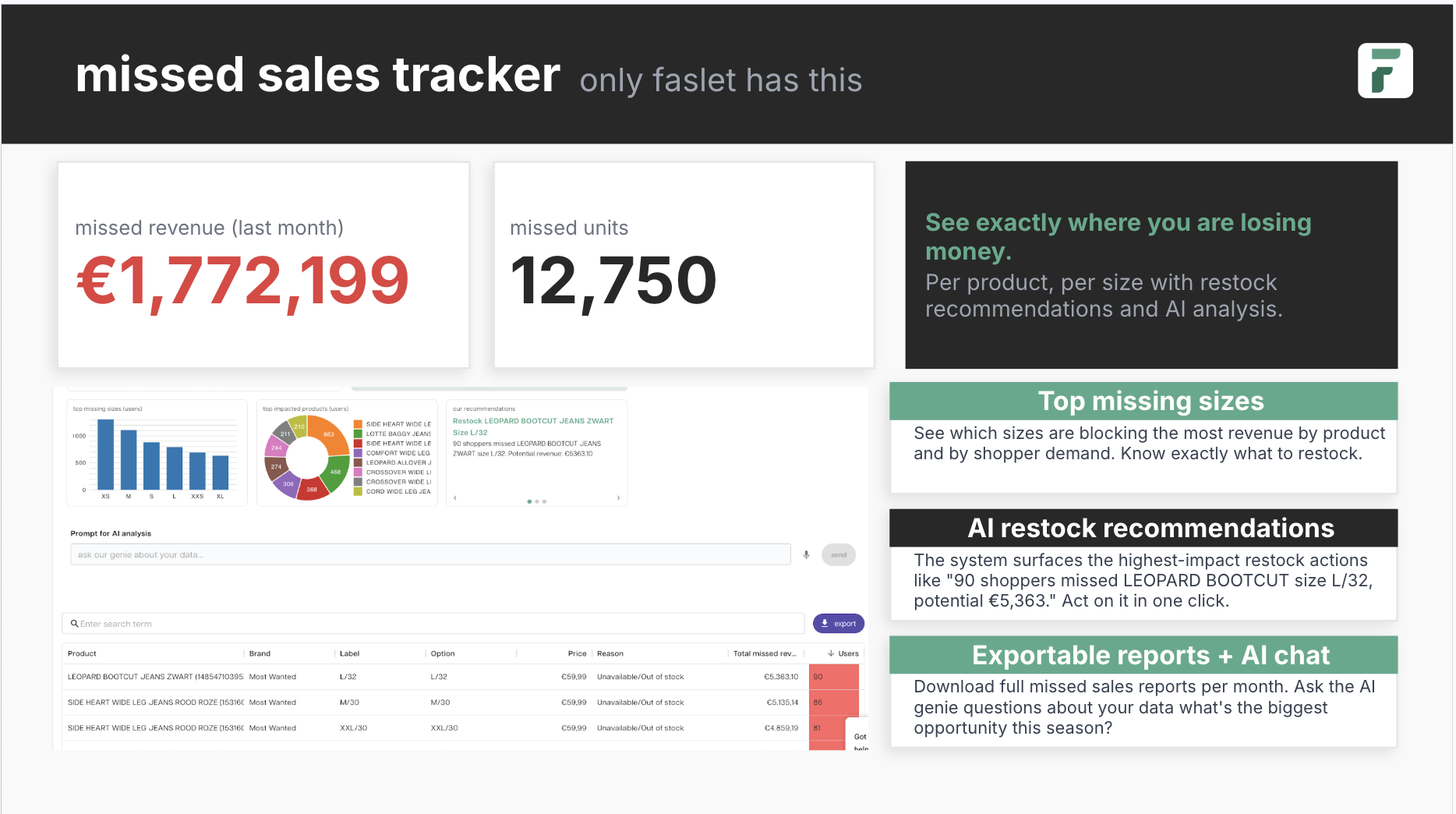Go to next recommendation with right chevron
This screenshot has height=814, width=1456.
618,497
